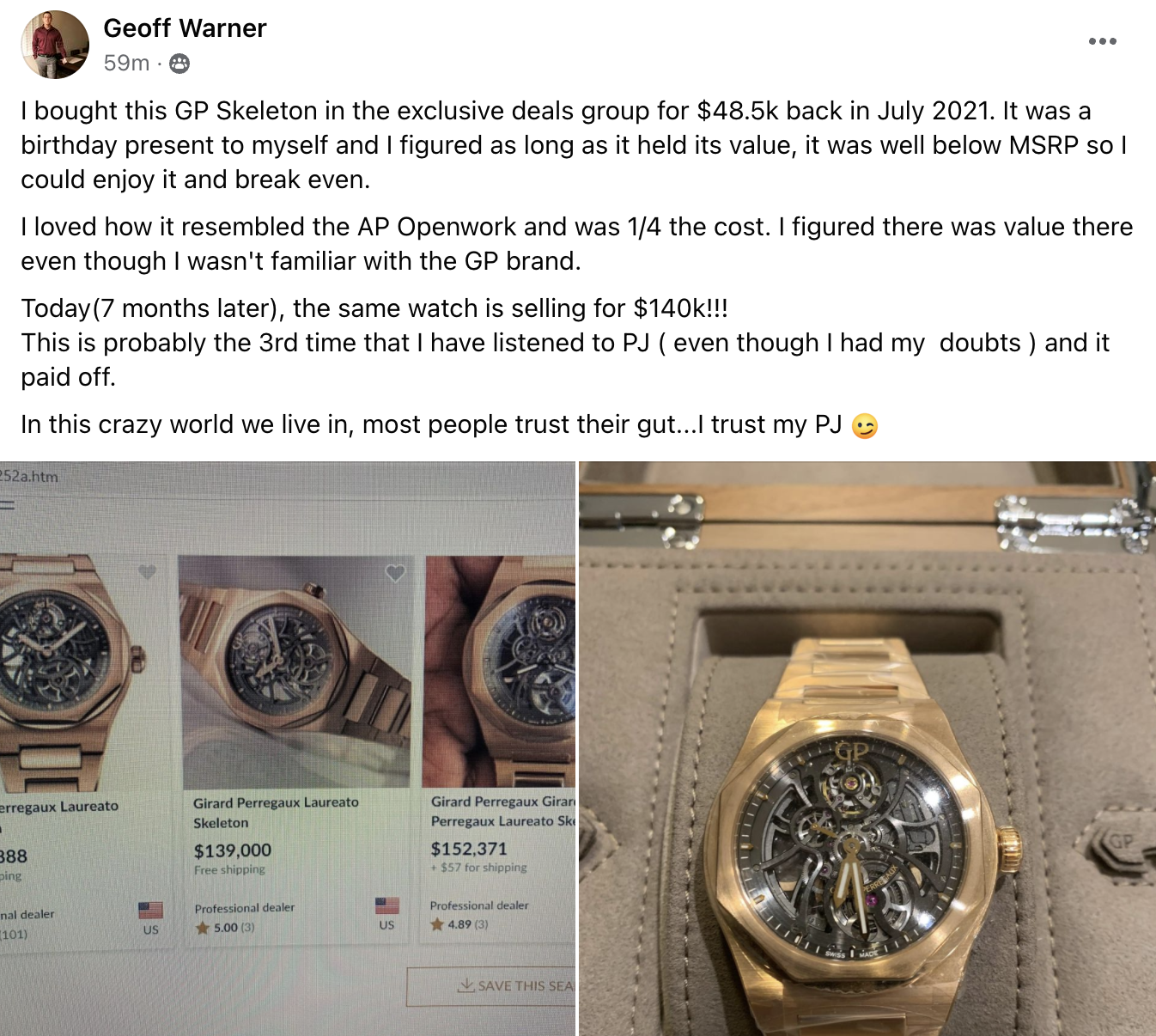Open the three-dot post options menu
The height and width of the screenshot is (1036, 1156).
pos(1102,41)
